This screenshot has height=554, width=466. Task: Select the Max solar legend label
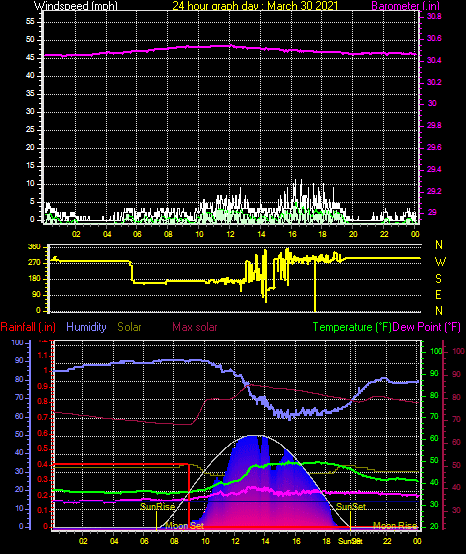pos(195,327)
